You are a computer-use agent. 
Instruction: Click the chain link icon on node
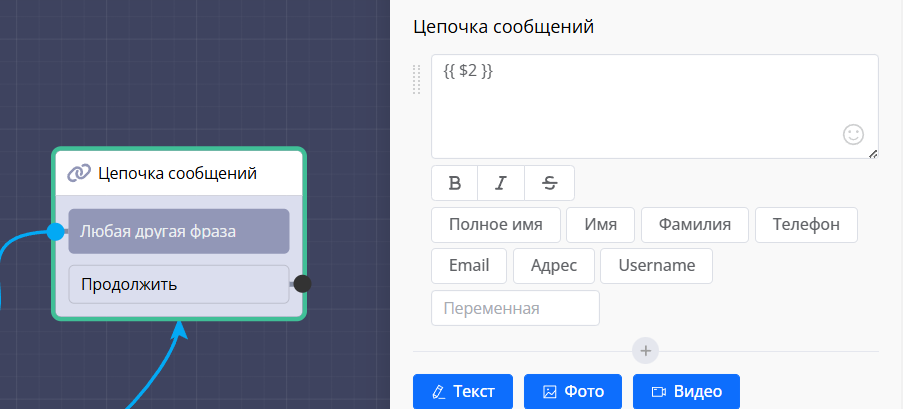click(79, 173)
